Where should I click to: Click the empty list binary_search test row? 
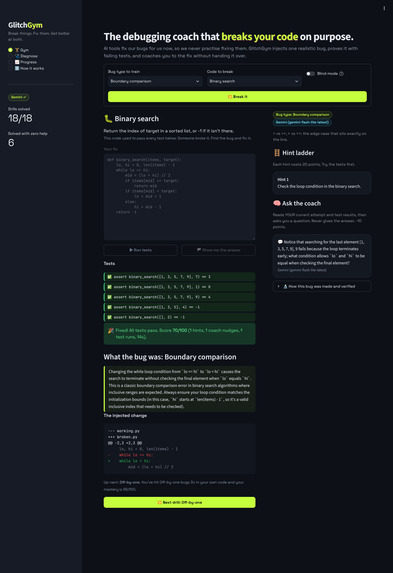[x=179, y=317]
